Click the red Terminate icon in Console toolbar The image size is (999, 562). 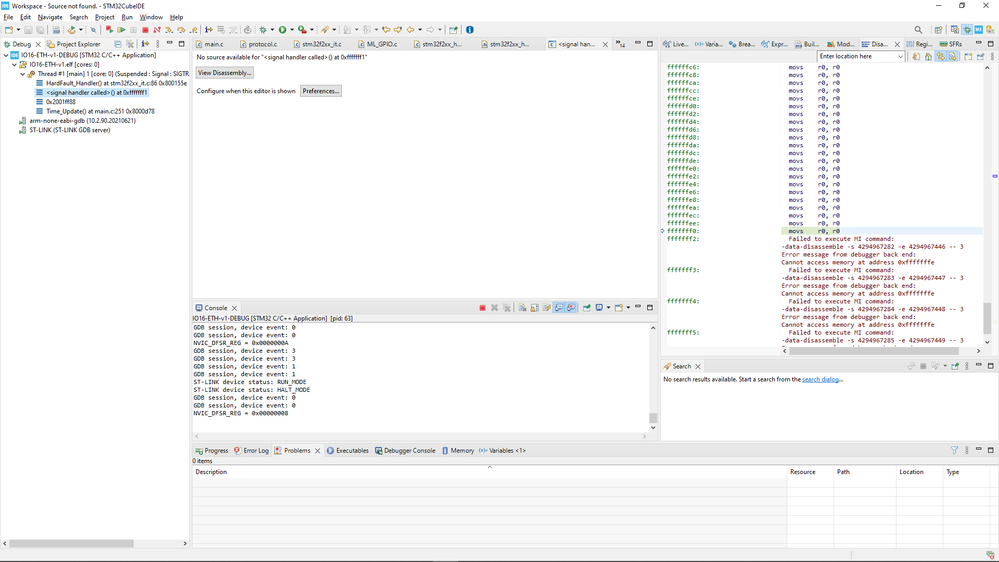[482, 308]
